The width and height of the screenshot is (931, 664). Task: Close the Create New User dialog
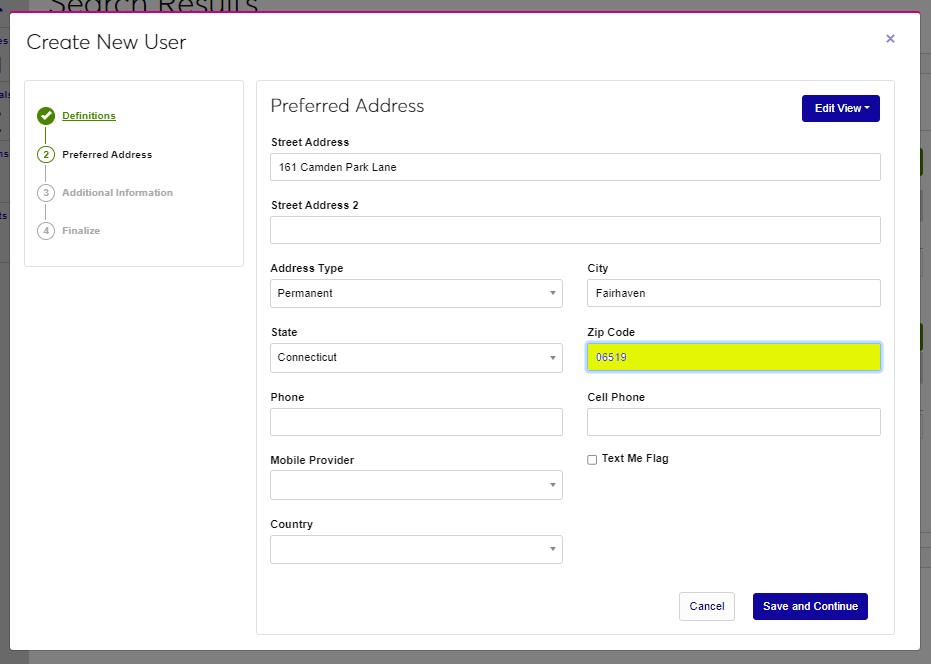890,39
